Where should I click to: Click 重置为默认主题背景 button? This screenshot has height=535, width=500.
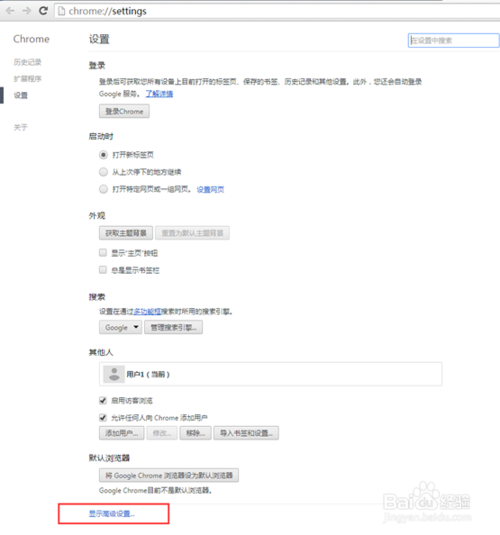192,233
